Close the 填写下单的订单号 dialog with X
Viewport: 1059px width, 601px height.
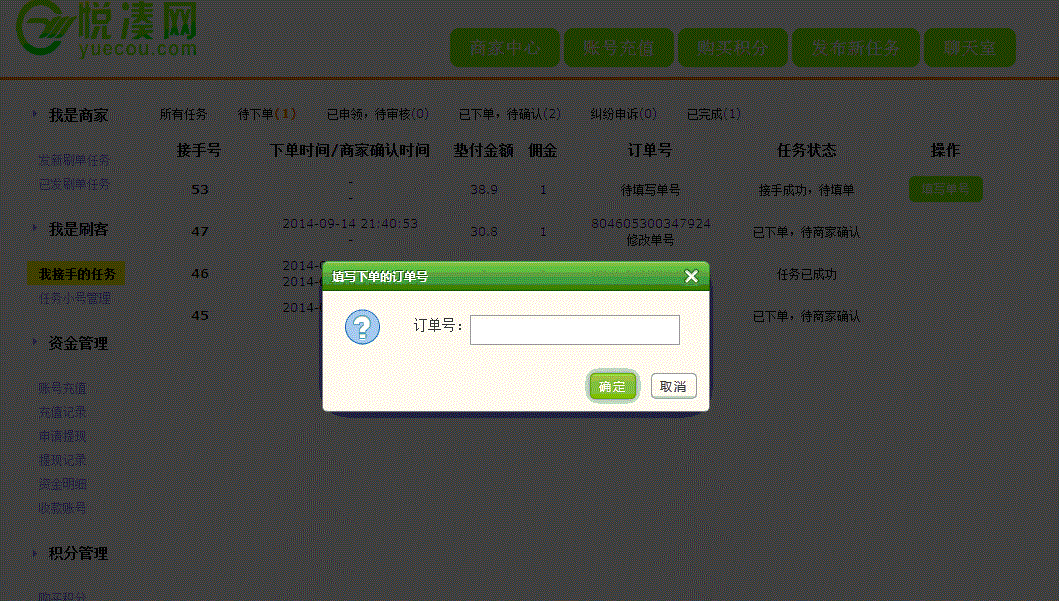pos(691,277)
